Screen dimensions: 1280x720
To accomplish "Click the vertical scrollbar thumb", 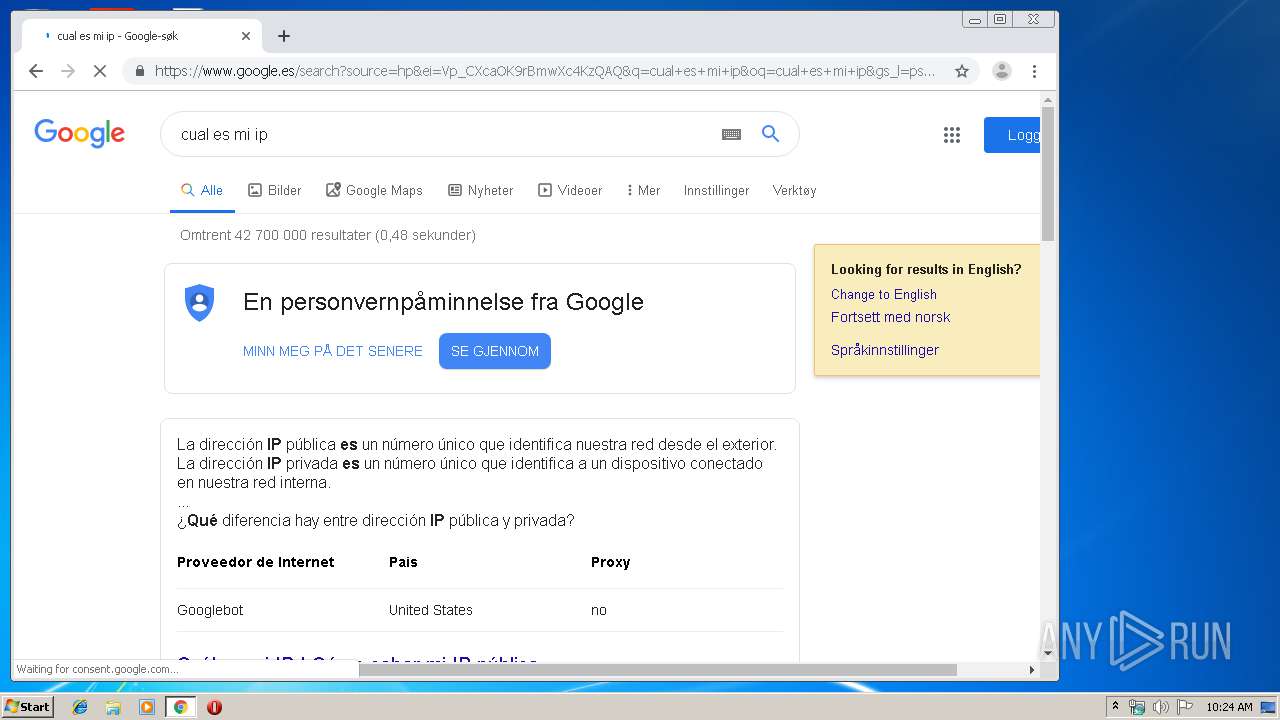I will coord(1048,174).
